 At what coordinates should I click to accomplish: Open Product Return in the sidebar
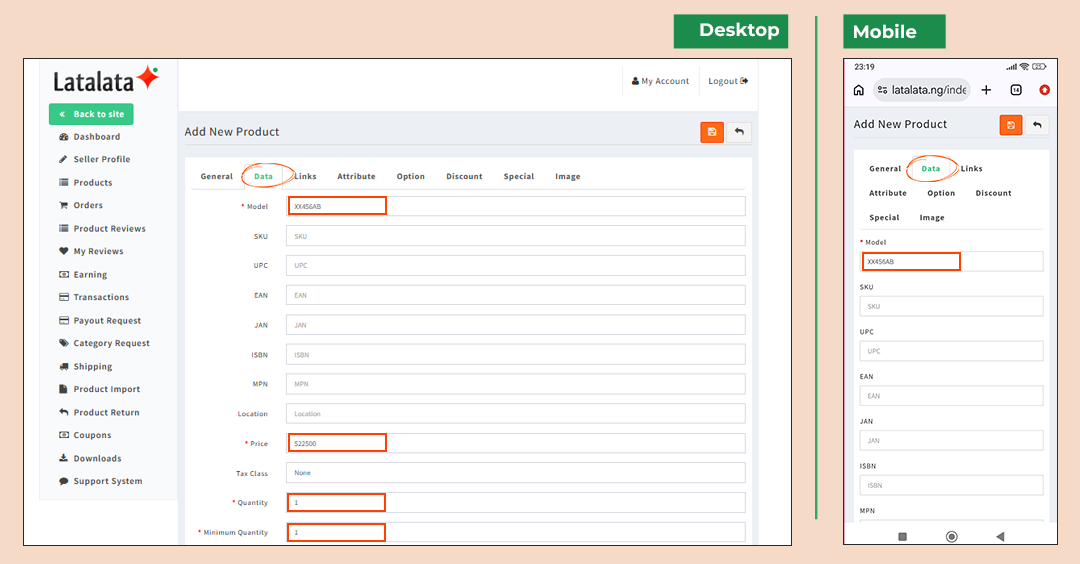99,412
